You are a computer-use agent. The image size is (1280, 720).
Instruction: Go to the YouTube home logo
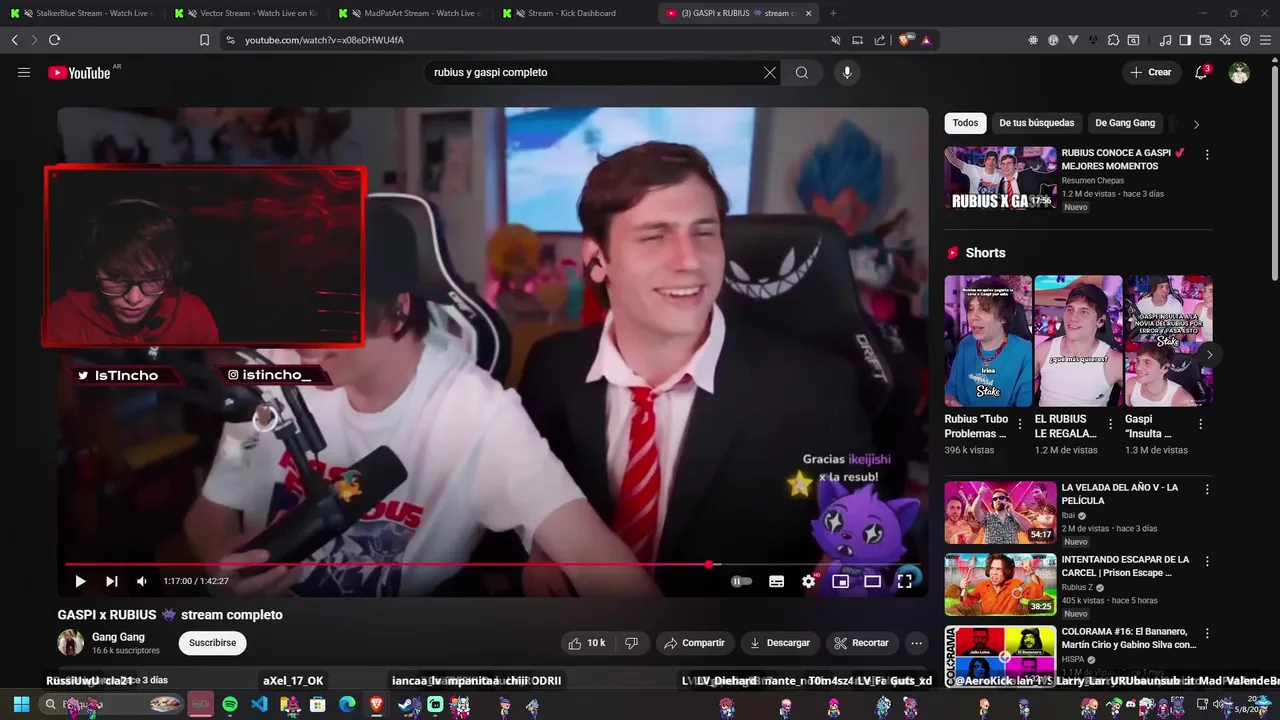click(79, 72)
